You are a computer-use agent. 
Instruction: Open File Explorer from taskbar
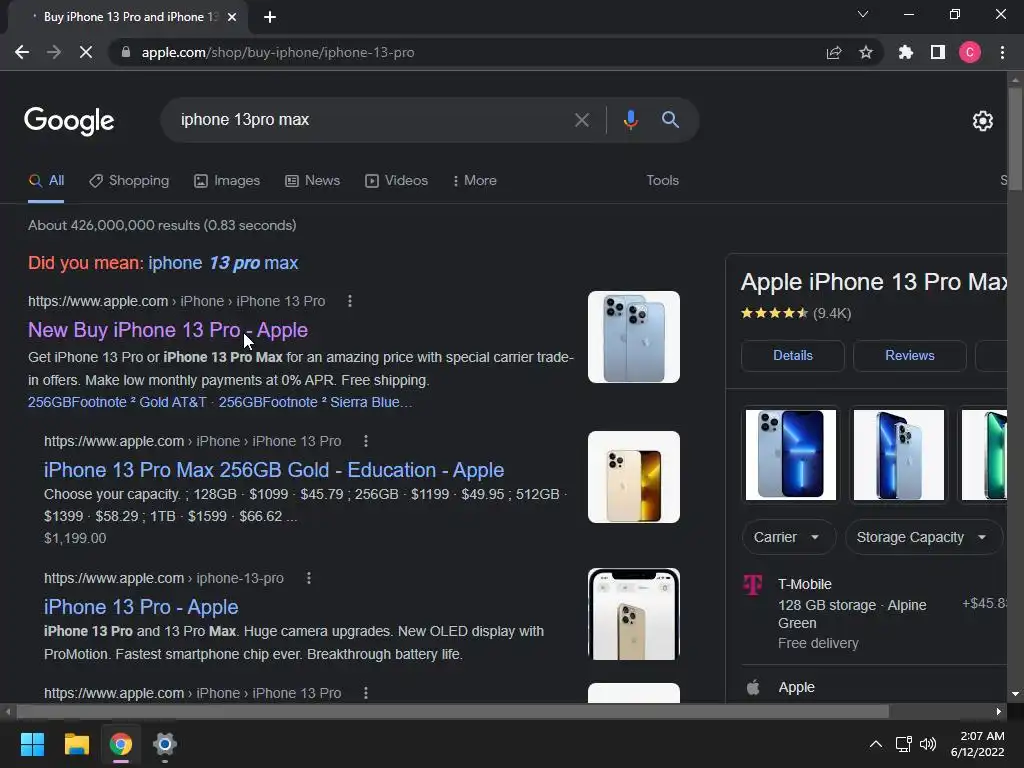76,744
